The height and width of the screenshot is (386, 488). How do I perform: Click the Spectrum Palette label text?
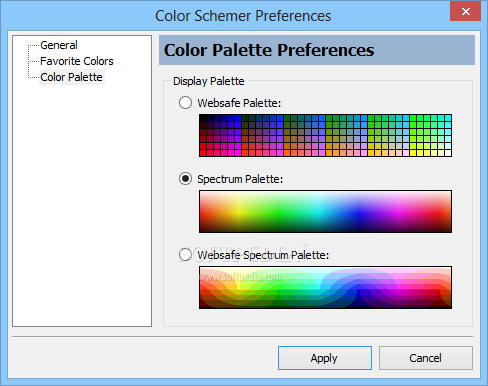pos(240,179)
